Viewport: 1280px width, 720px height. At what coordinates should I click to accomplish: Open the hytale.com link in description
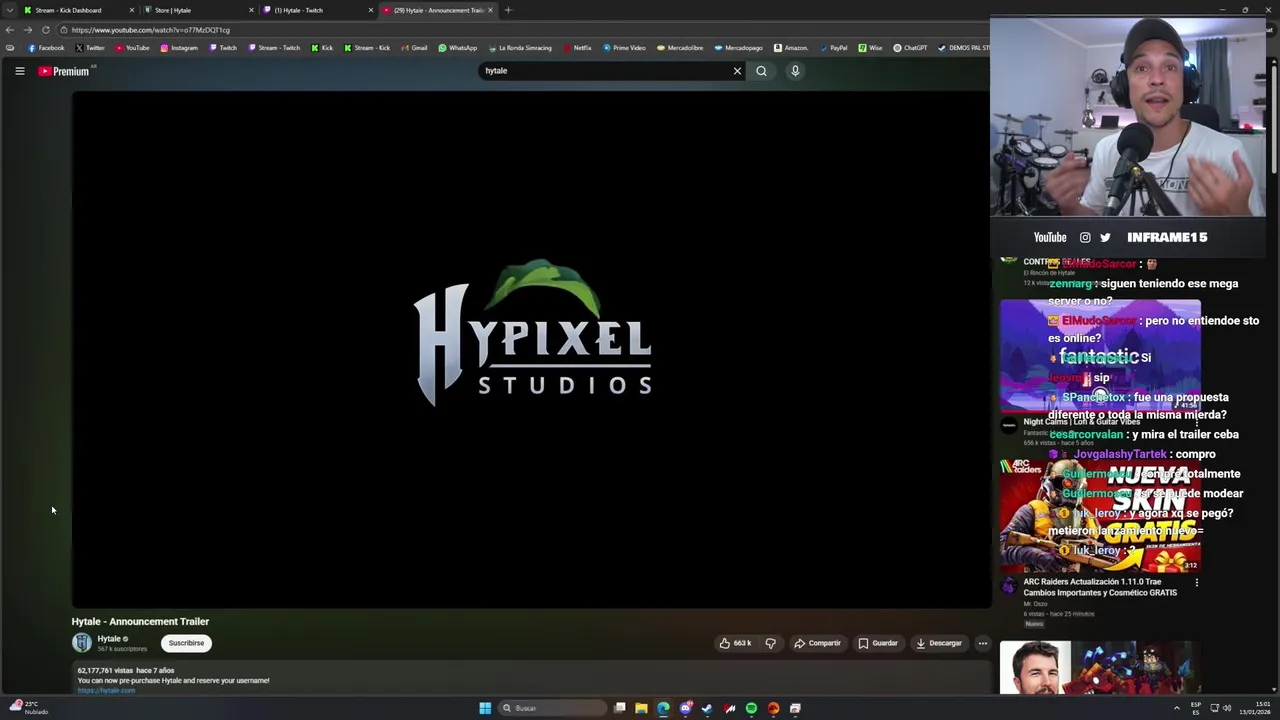pyautogui.click(x=106, y=690)
